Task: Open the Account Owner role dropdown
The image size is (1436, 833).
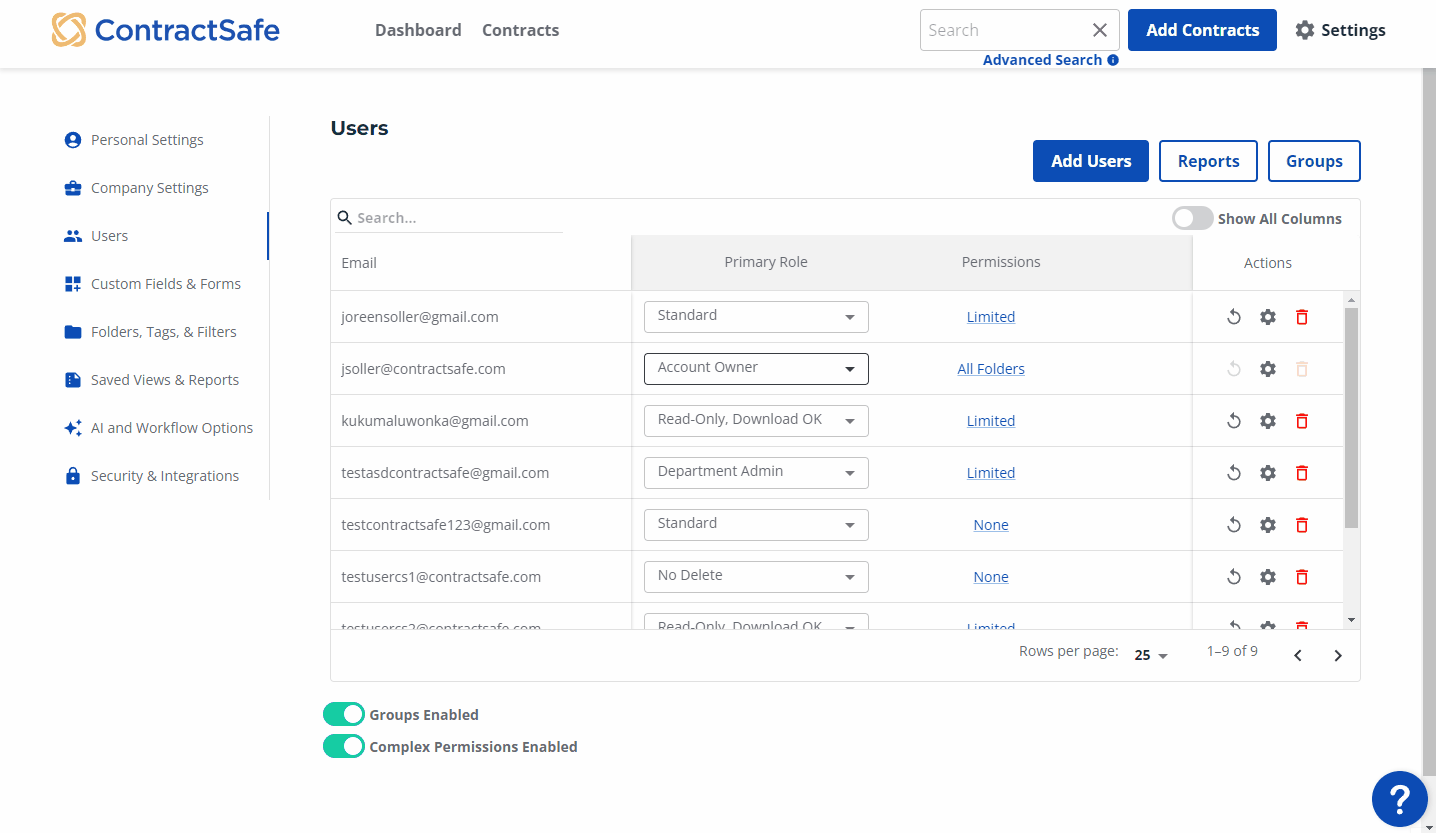Action: (756, 369)
